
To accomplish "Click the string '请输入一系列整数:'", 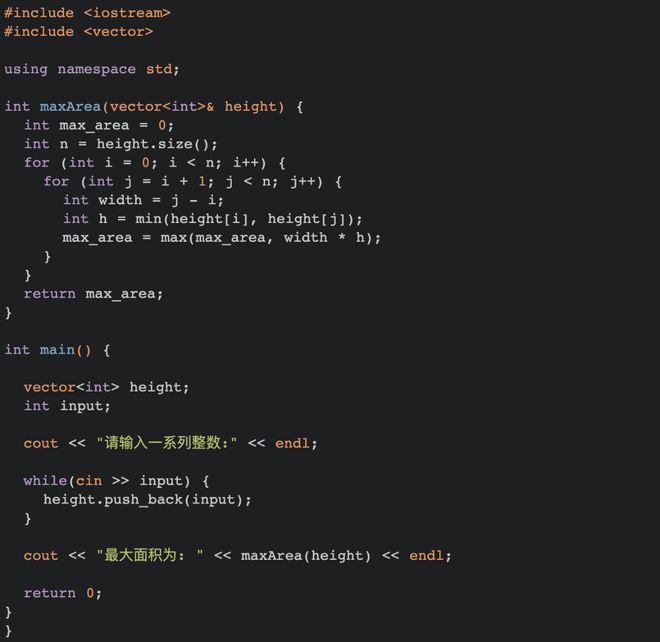I will coord(167,443).
